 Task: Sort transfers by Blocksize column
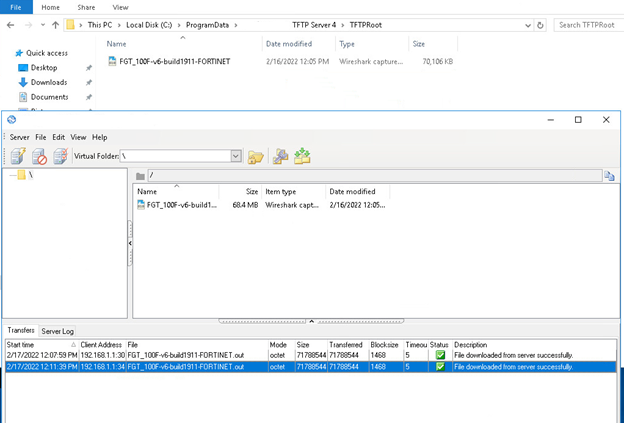(386, 345)
